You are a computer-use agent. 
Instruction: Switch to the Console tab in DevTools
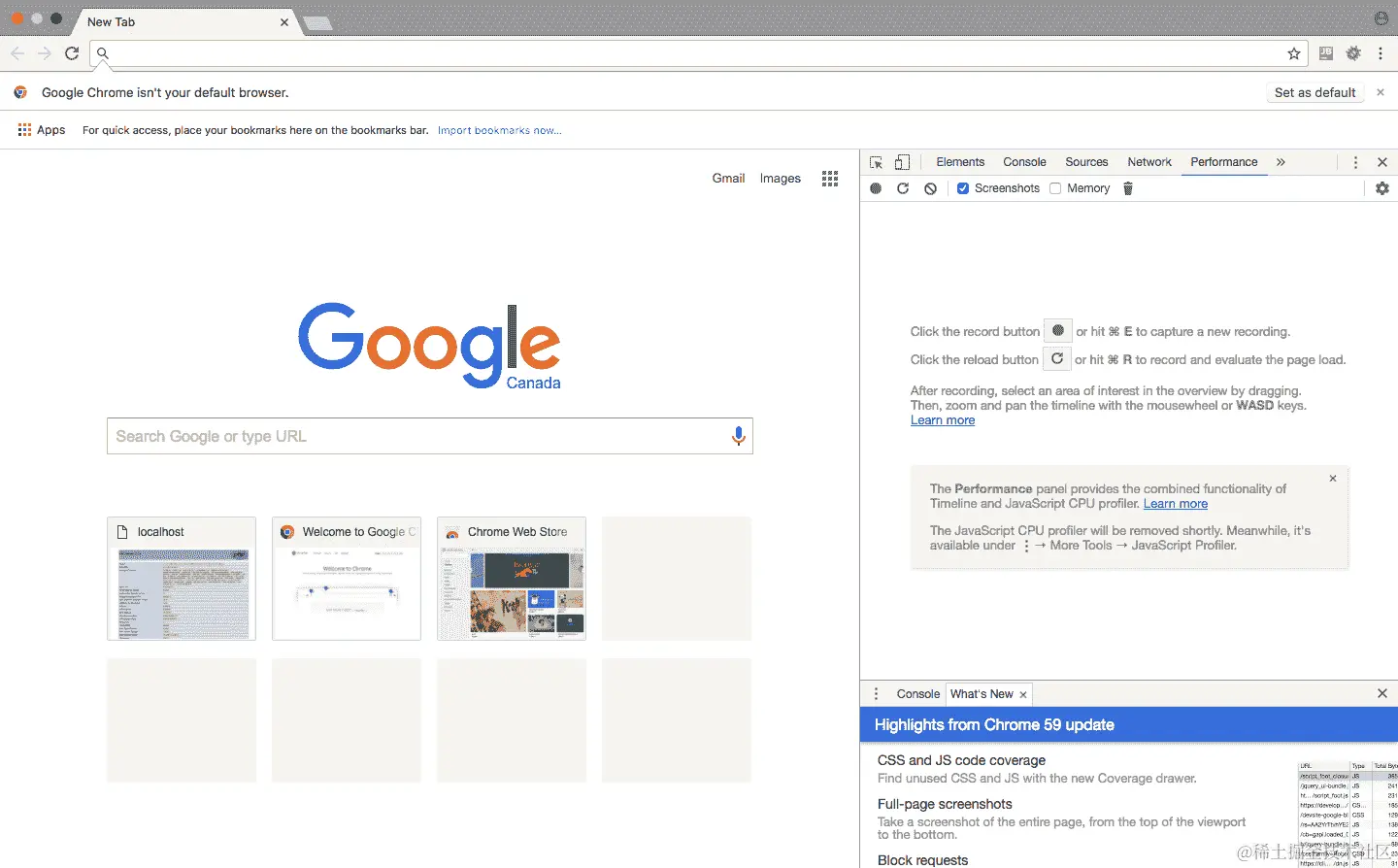coord(1024,162)
